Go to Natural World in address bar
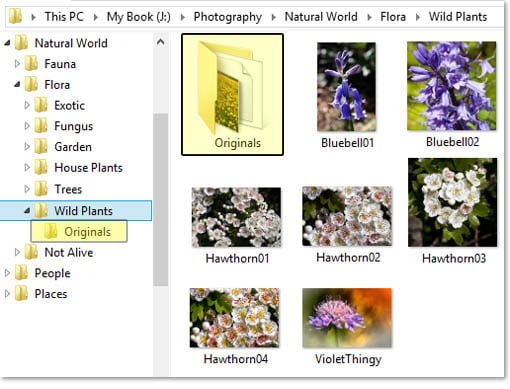 [321, 16]
